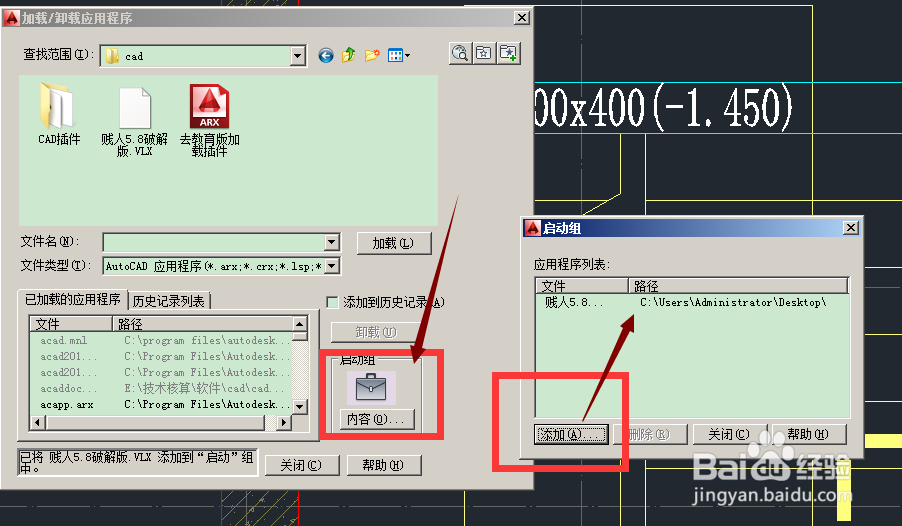Viewport: 902px width, 526px height.
Task: Click into the 文件名 input field
Action: (213, 242)
